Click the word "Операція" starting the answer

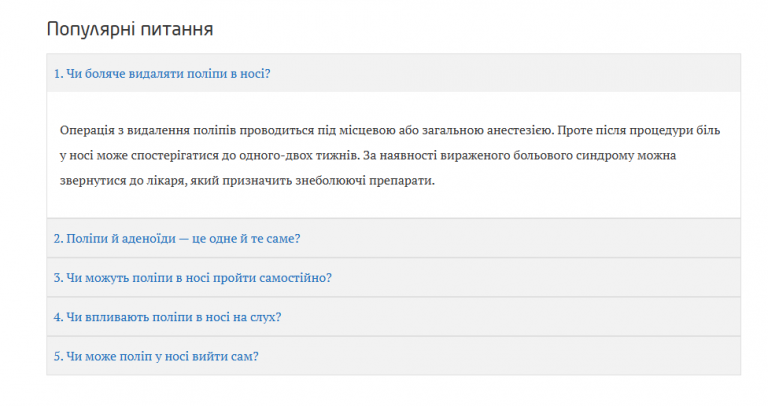[x=88, y=131]
